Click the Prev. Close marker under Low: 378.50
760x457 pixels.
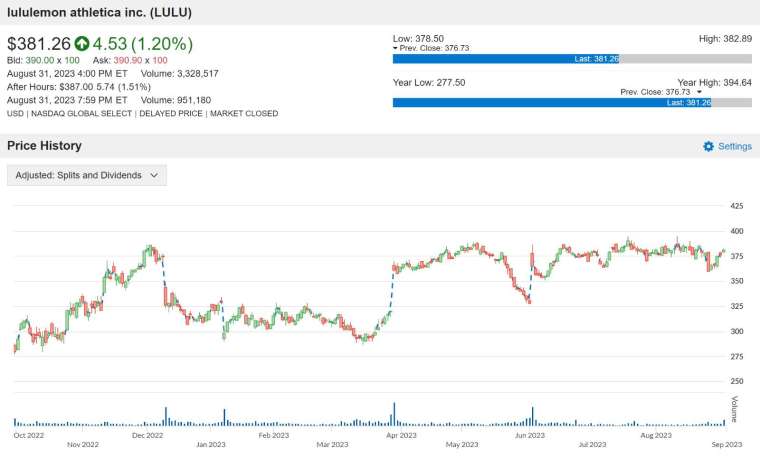pyautogui.click(x=431, y=48)
